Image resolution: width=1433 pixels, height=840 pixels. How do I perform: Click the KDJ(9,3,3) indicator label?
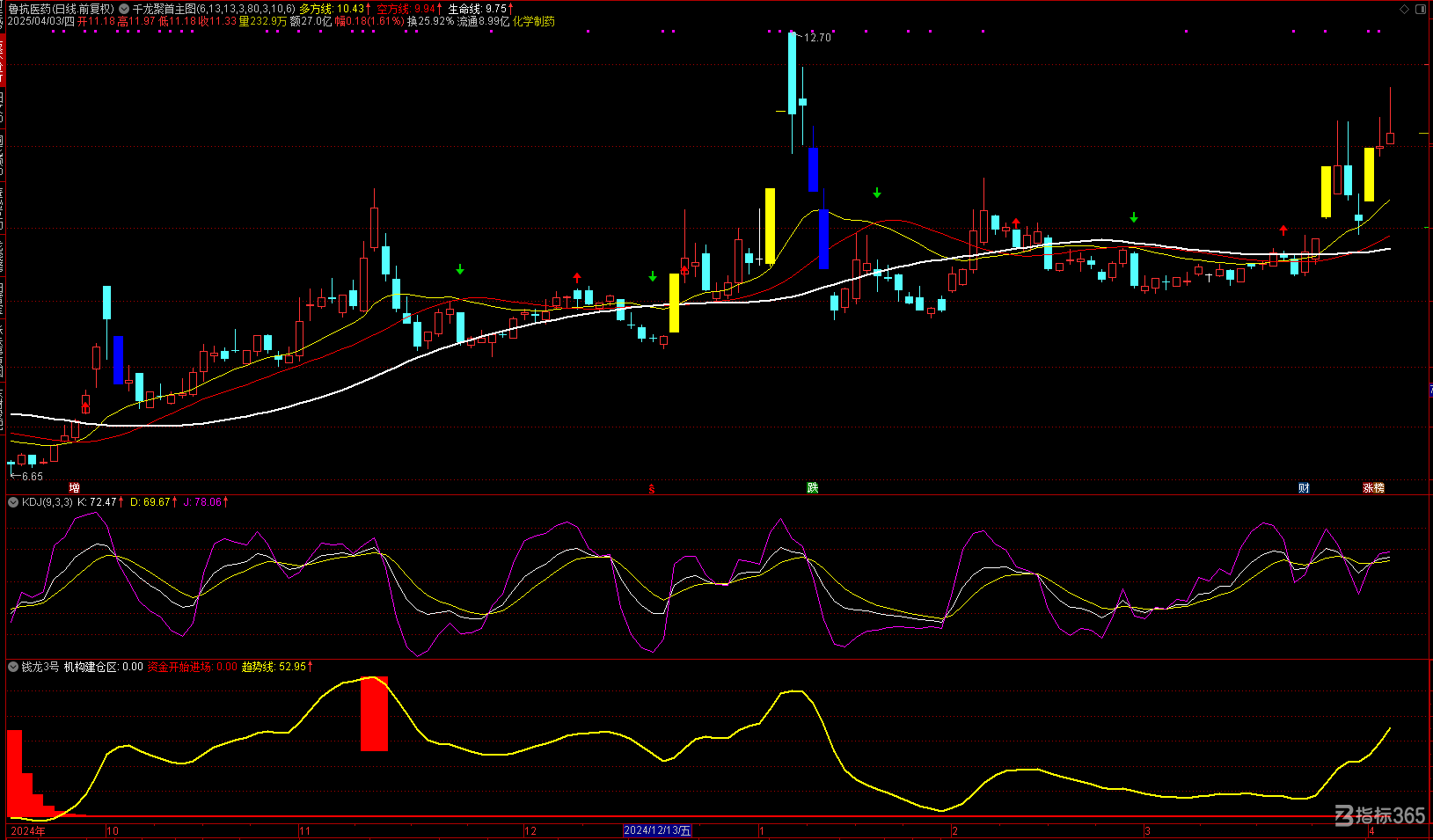(48, 502)
